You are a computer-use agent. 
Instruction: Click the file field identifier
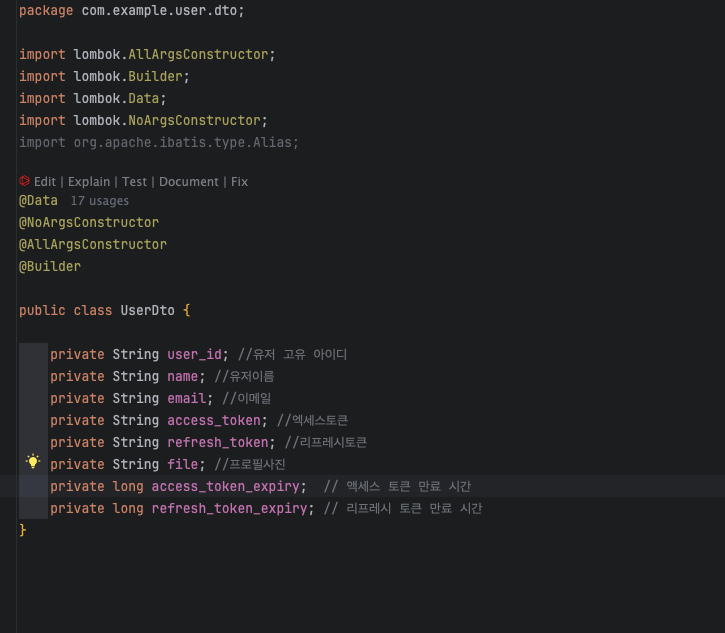point(182,464)
